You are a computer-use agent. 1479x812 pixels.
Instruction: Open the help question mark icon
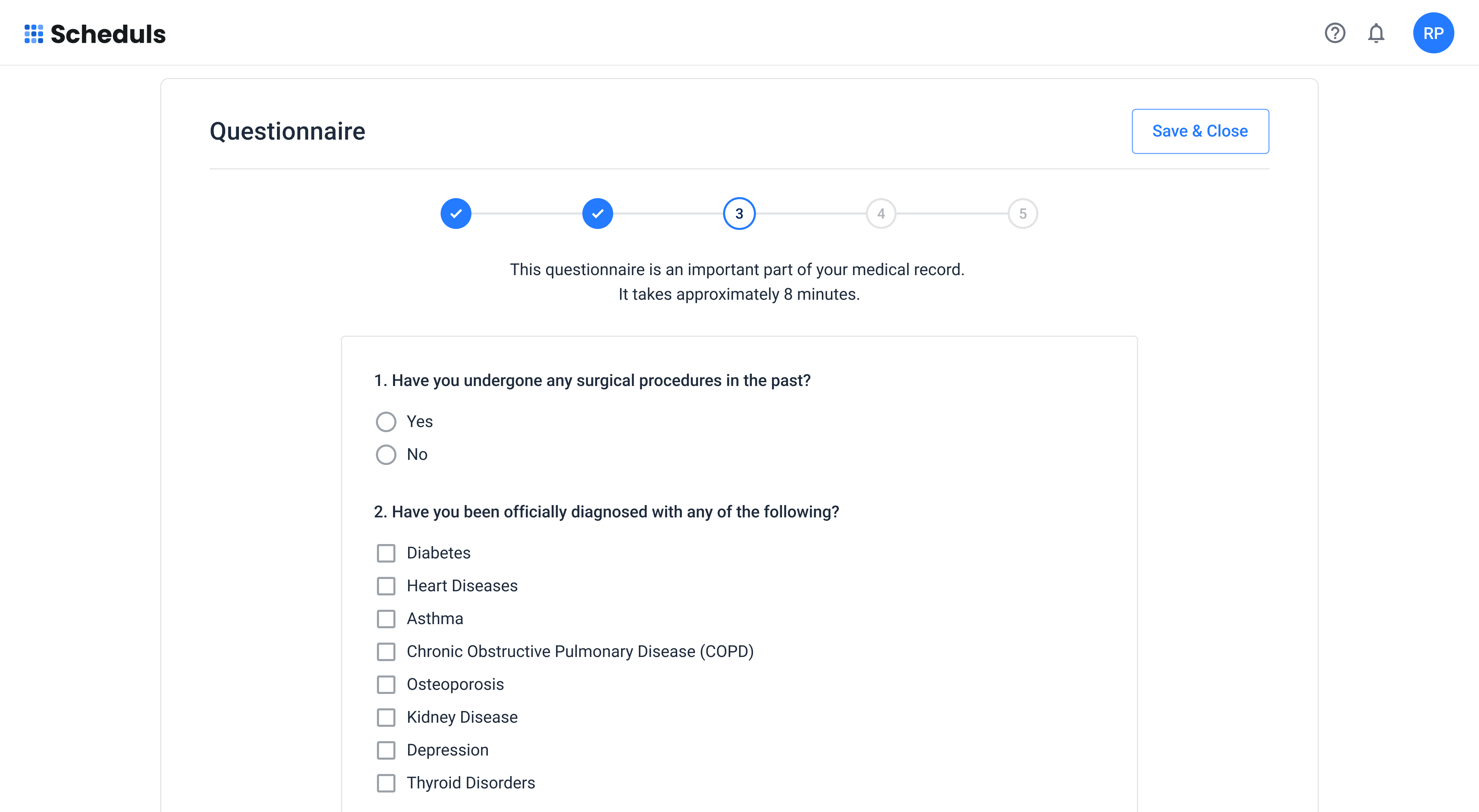point(1334,33)
